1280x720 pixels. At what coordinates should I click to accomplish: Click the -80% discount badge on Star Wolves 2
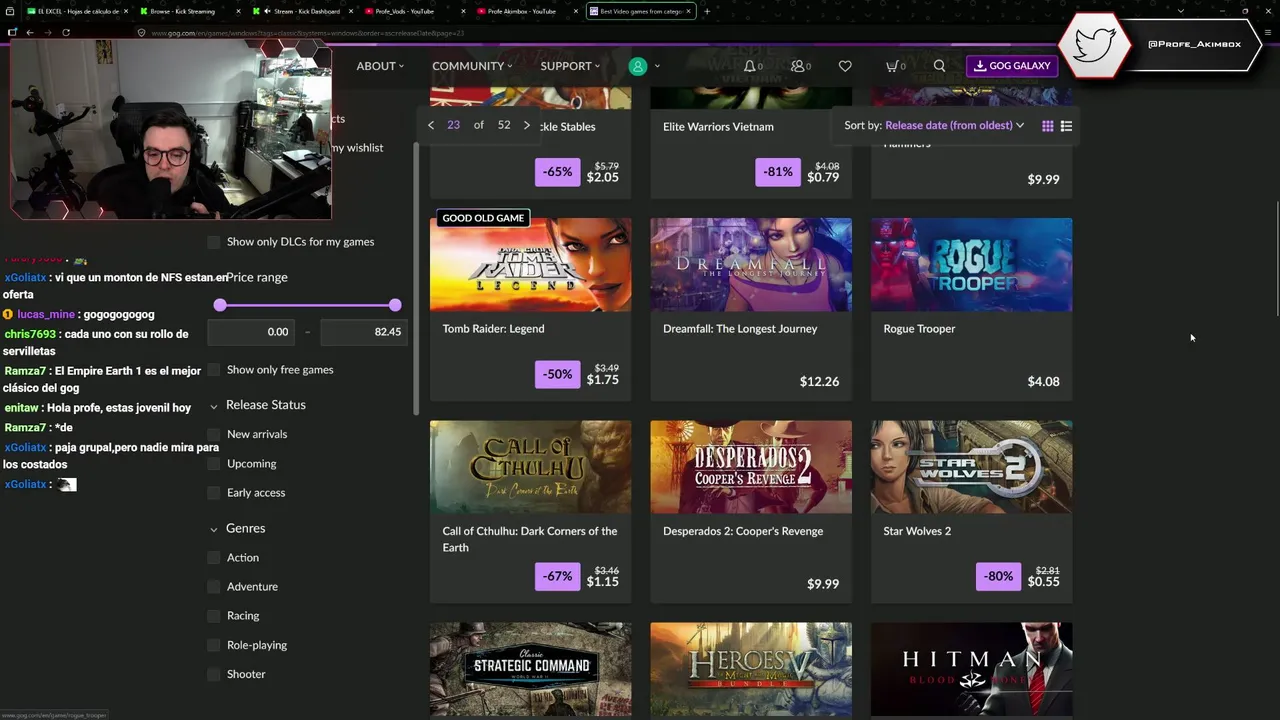tap(998, 576)
